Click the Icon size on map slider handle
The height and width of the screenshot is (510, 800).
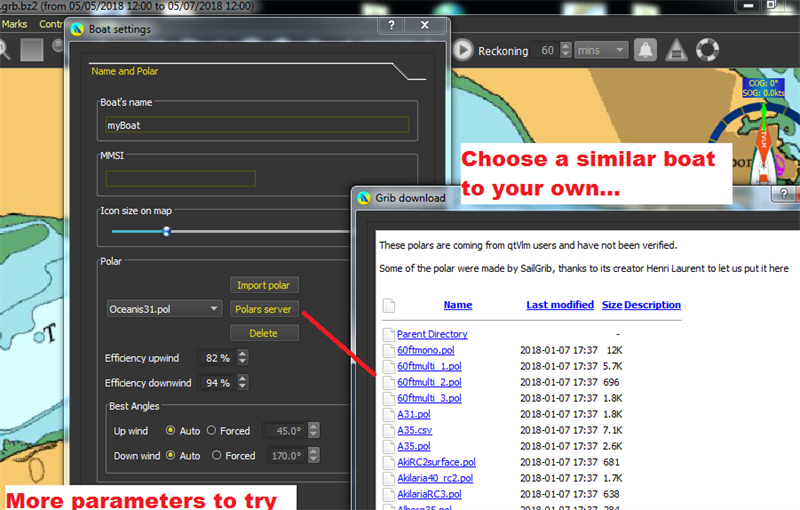[x=167, y=231]
